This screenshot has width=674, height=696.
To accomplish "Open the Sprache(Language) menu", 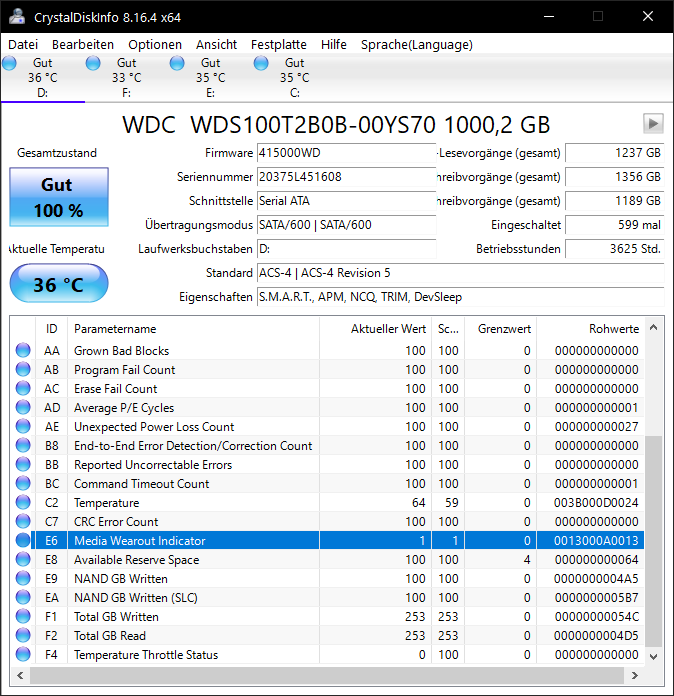I will tap(416, 44).
